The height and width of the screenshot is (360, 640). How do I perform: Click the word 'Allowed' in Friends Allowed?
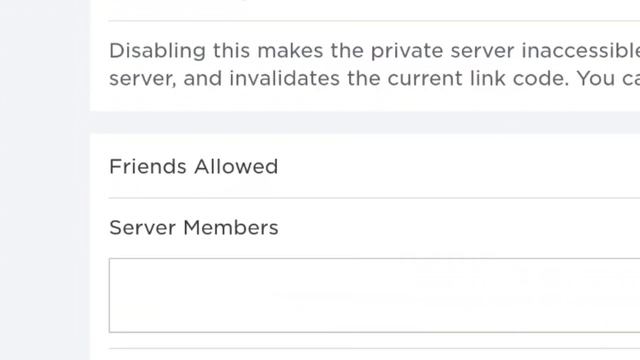tap(236, 167)
